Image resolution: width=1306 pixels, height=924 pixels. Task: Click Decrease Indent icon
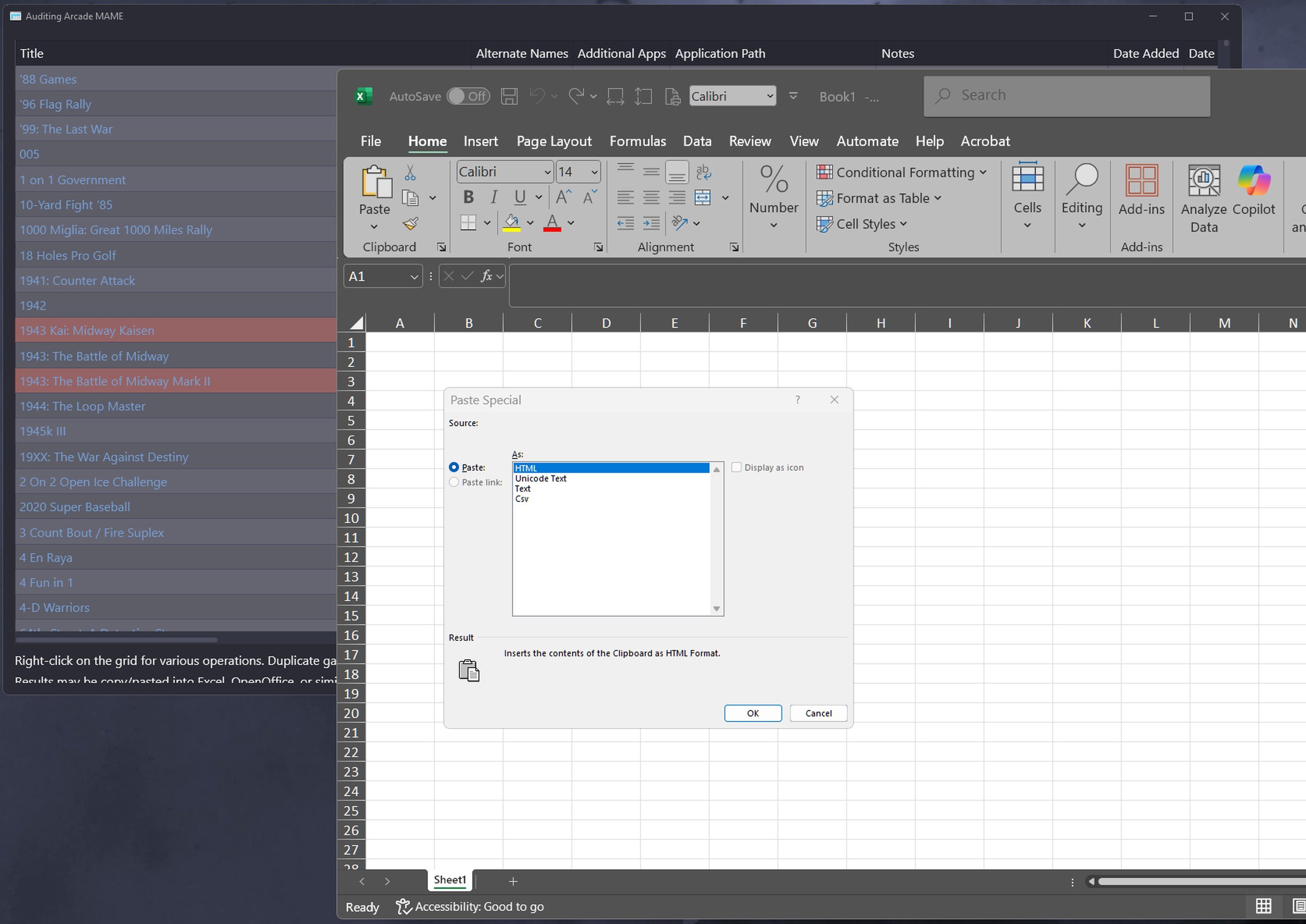[x=625, y=223]
